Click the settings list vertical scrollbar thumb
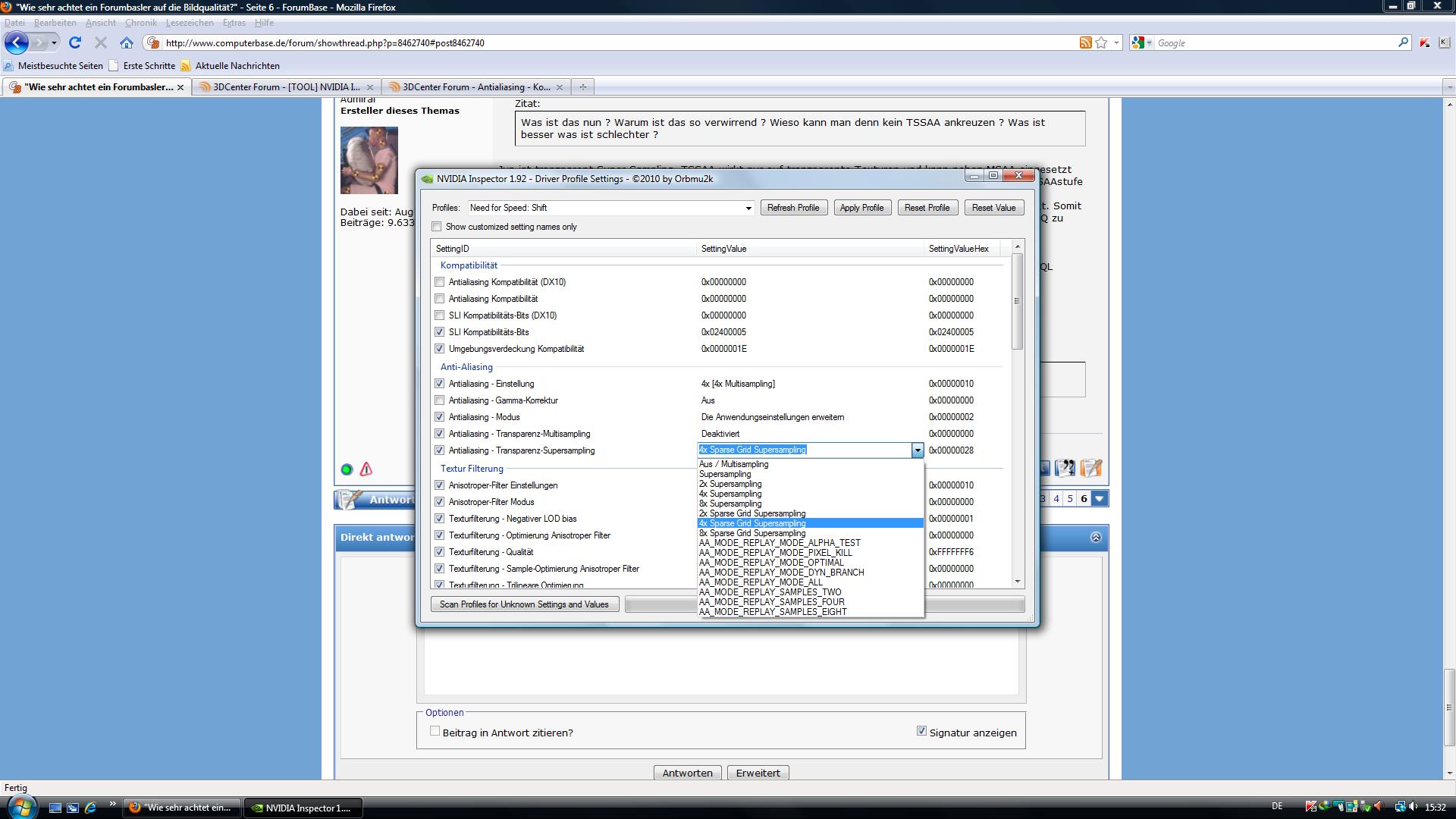 point(1017,302)
